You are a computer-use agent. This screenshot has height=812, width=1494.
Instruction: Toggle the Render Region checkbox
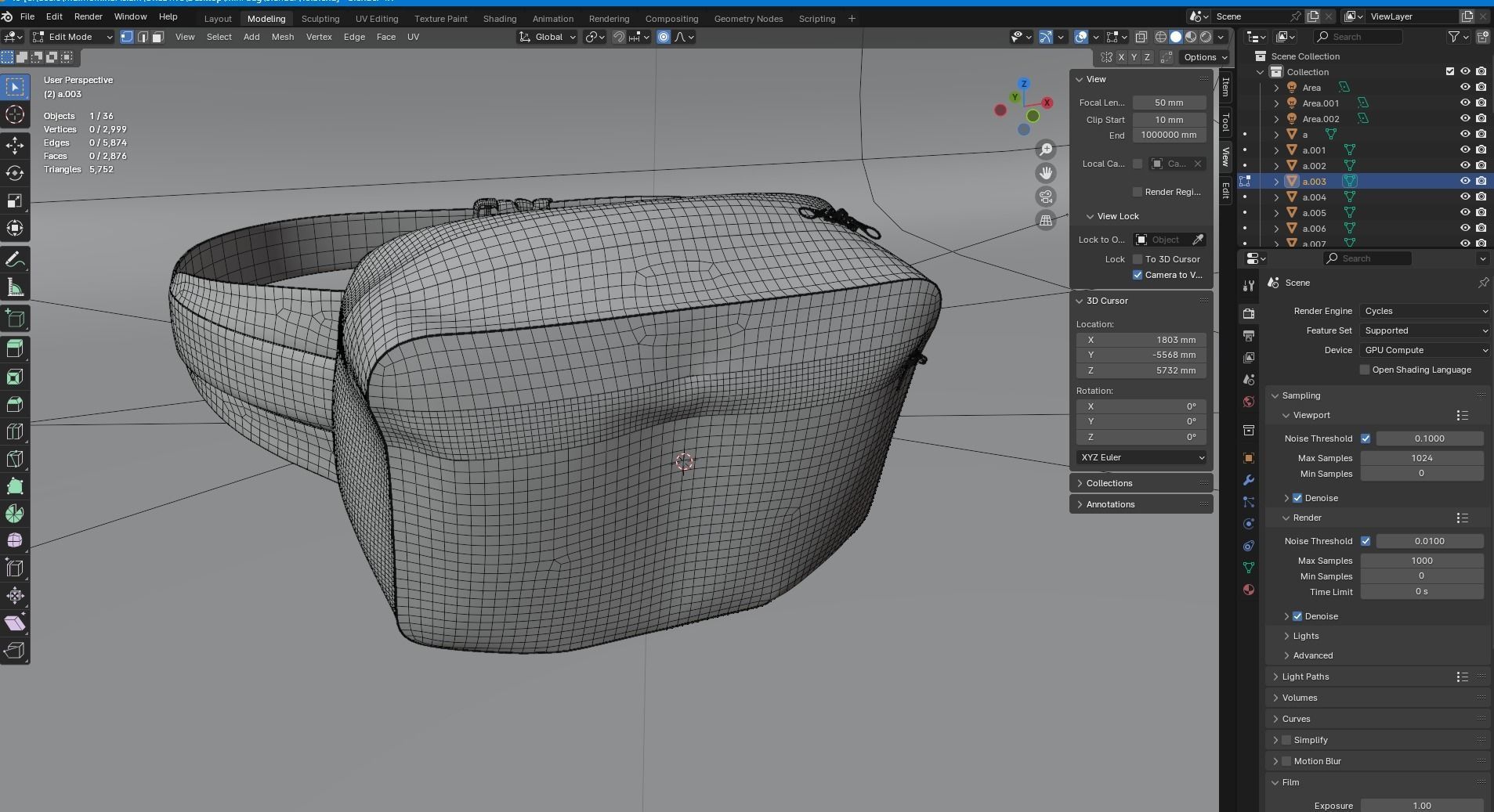[x=1138, y=192]
